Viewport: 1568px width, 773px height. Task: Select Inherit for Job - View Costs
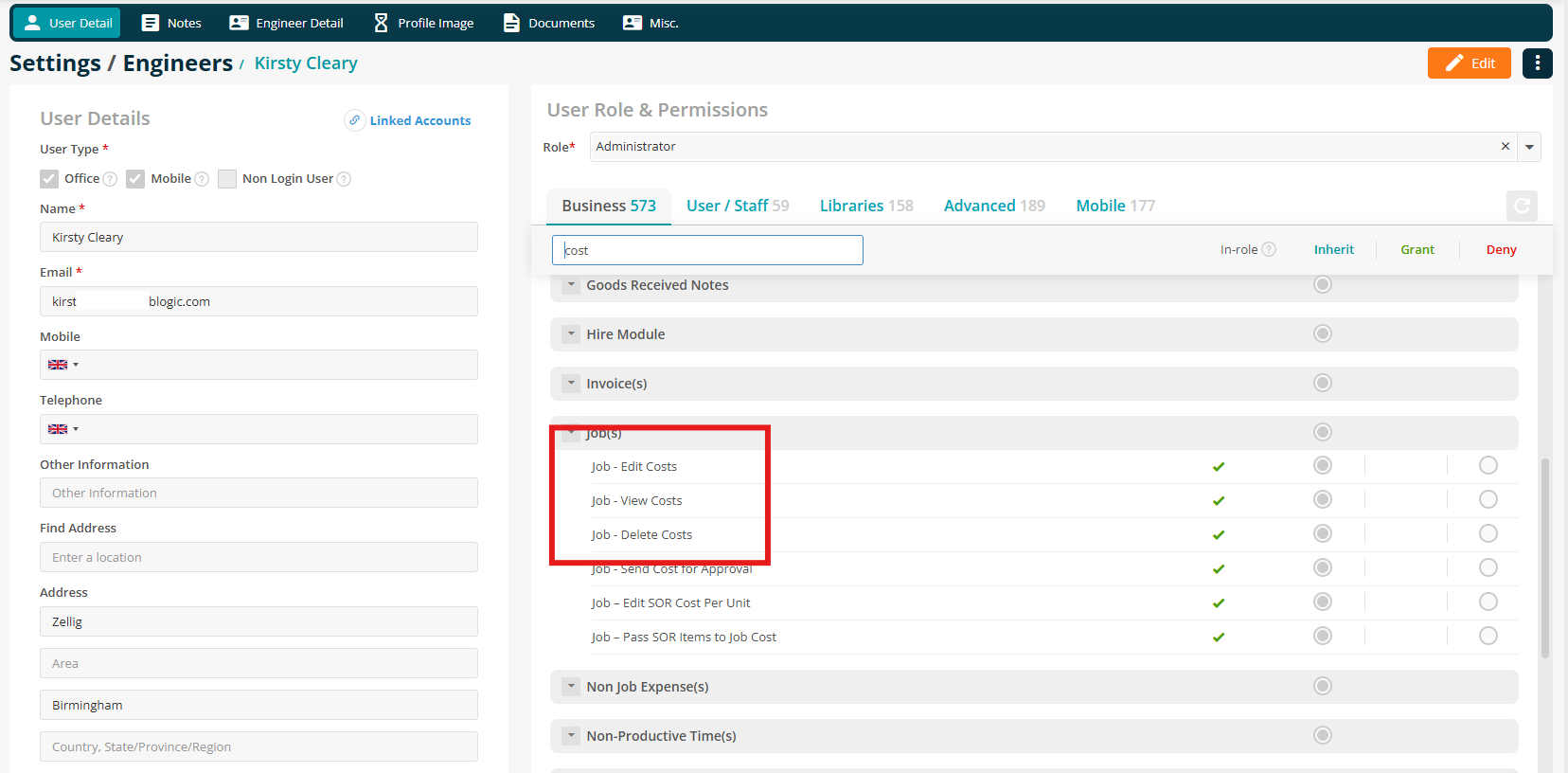[1323, 499]
